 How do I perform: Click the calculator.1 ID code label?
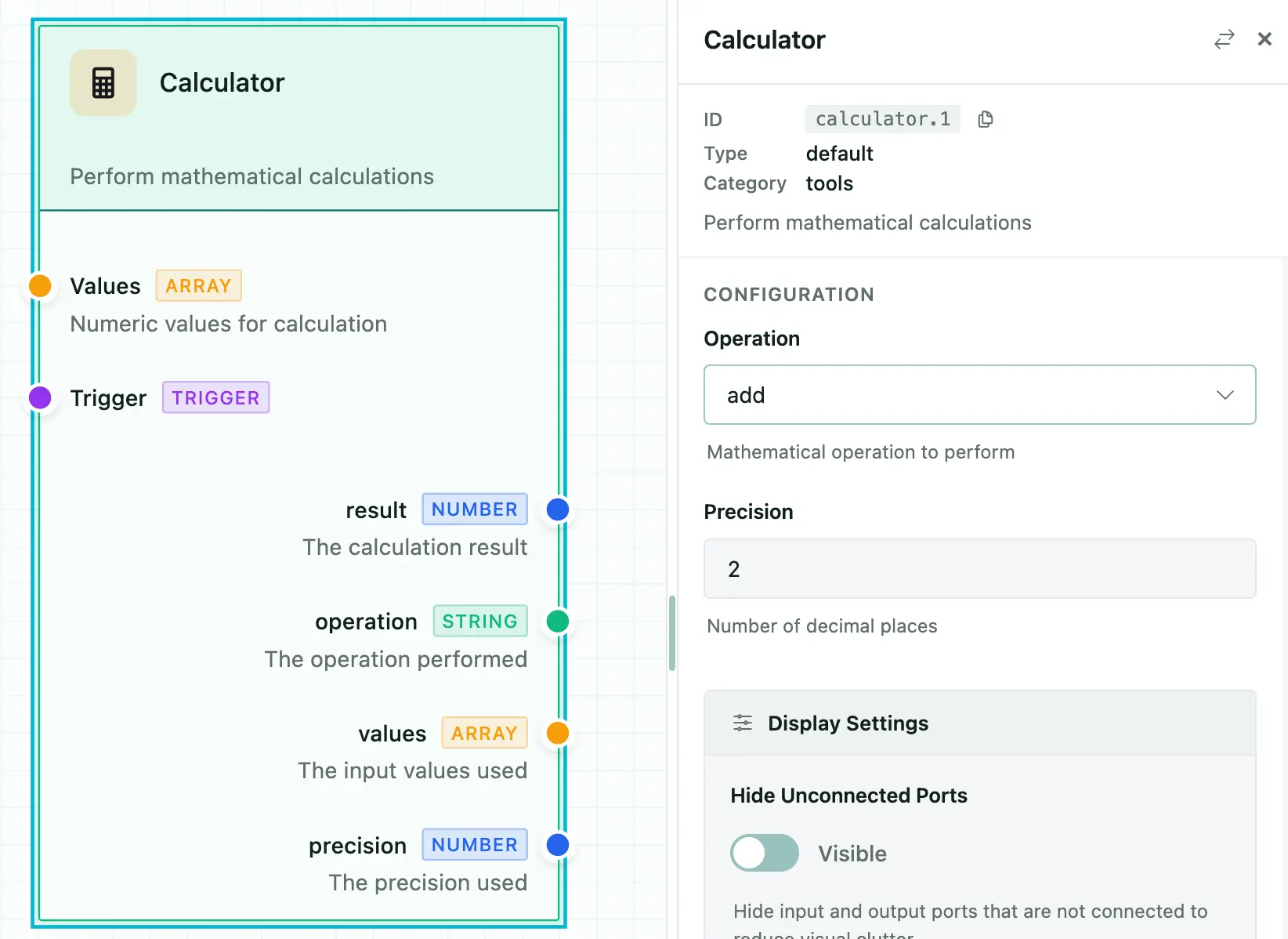883,119
